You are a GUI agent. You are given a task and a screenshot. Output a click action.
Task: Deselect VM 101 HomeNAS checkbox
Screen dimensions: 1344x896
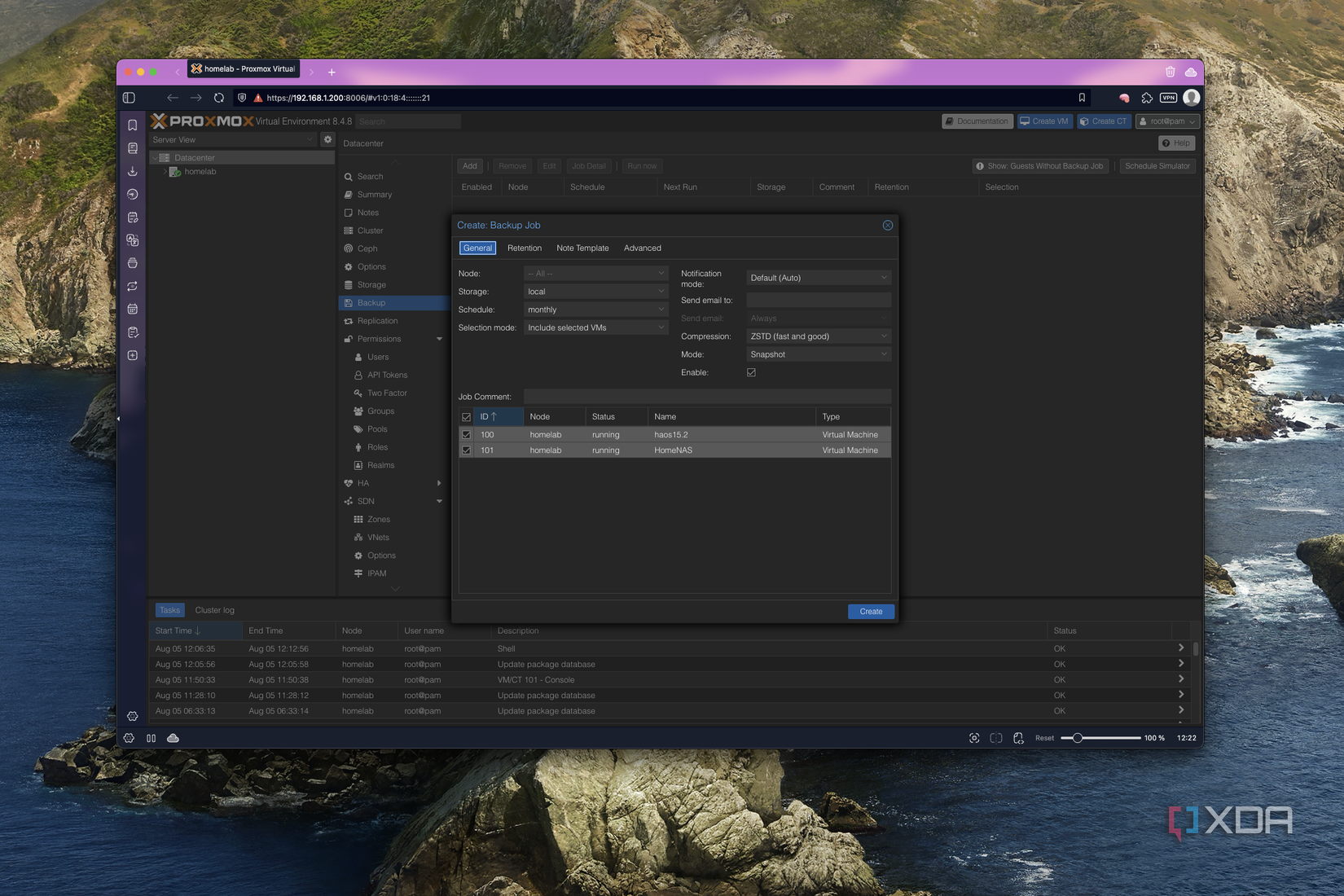tap(467, 450)
